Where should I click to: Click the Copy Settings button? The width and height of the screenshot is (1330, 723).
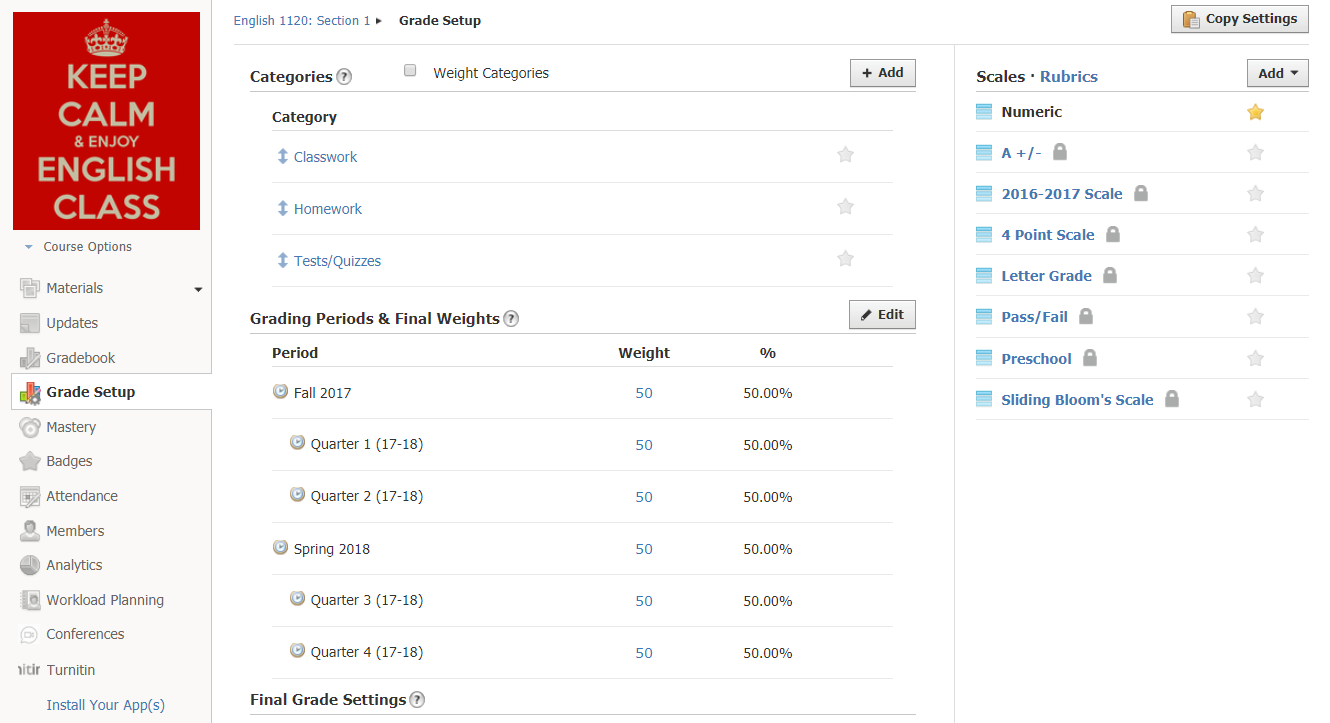click(1239, 19)
